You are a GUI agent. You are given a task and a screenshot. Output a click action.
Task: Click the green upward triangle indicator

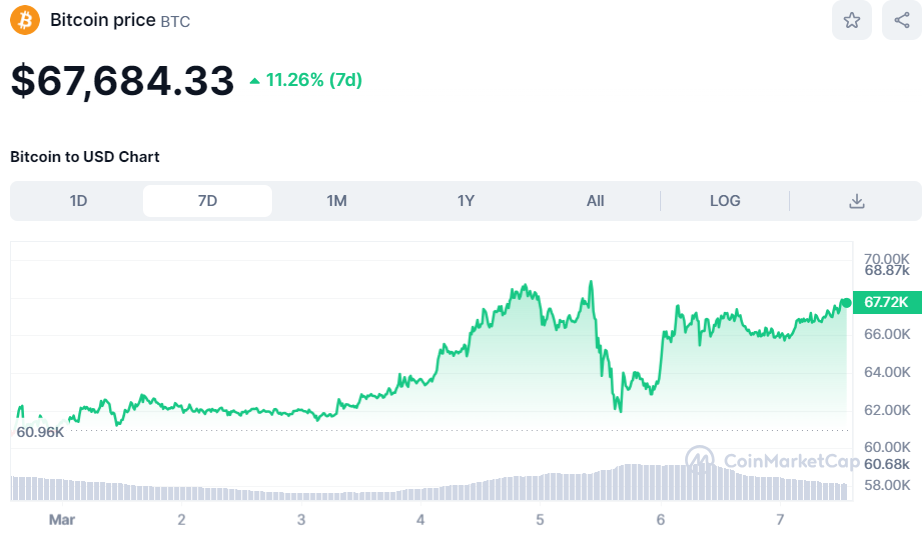(x=255, y=80)
